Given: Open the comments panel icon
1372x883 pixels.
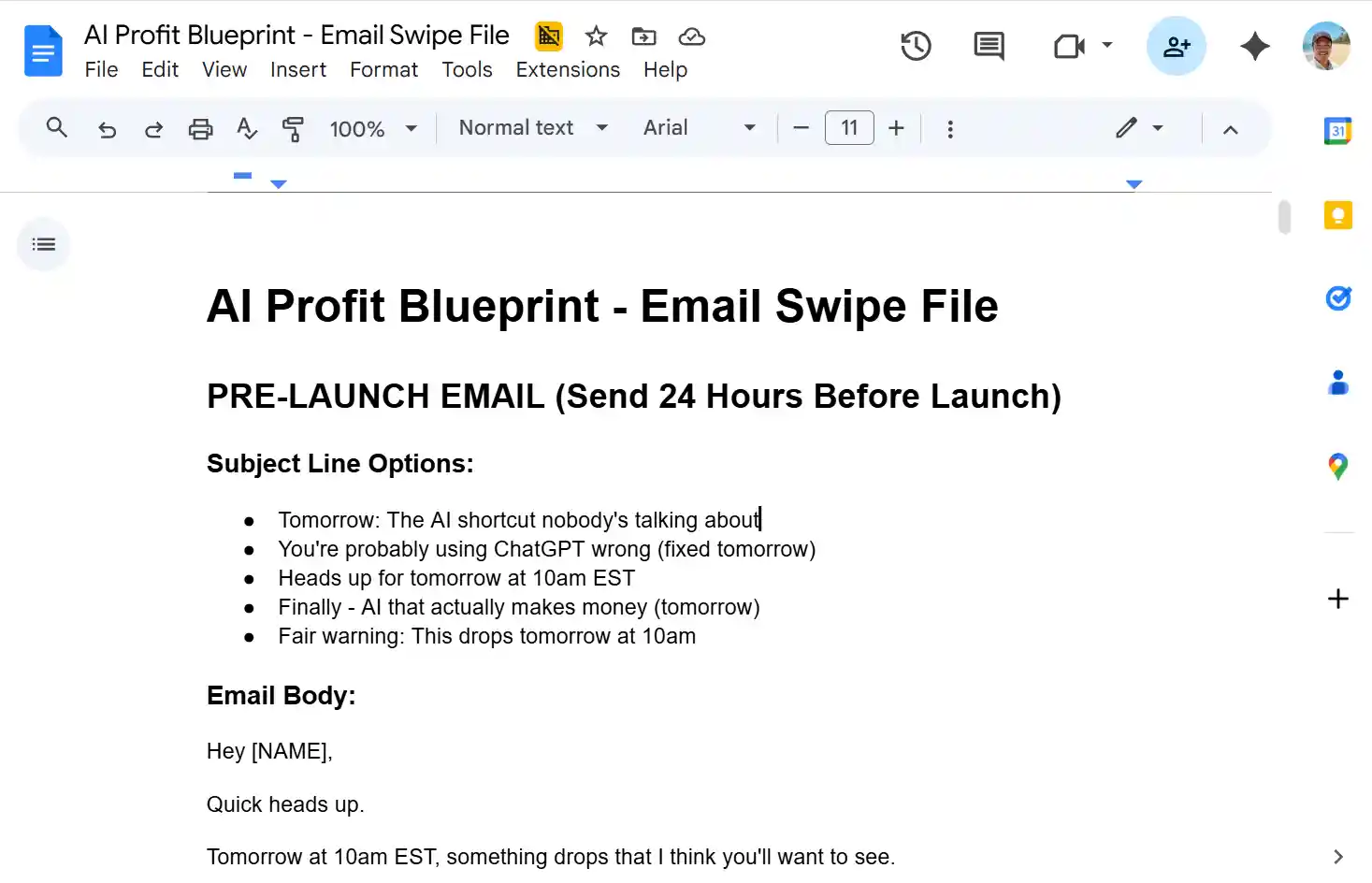Looking at the screenshot, I should point(989,46).
